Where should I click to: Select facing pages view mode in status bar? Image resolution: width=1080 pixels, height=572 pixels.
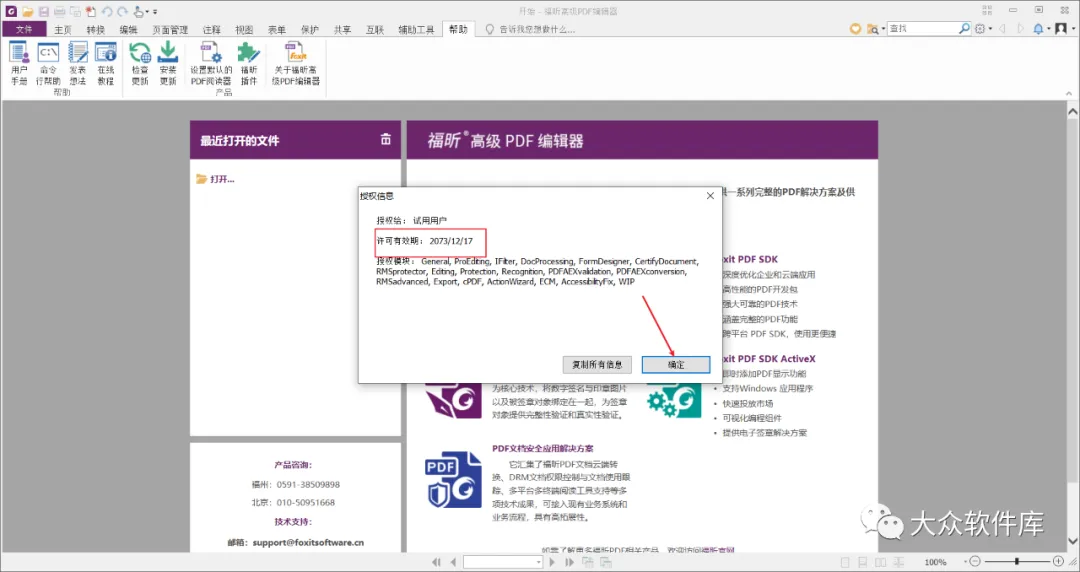tap(880, 562)
